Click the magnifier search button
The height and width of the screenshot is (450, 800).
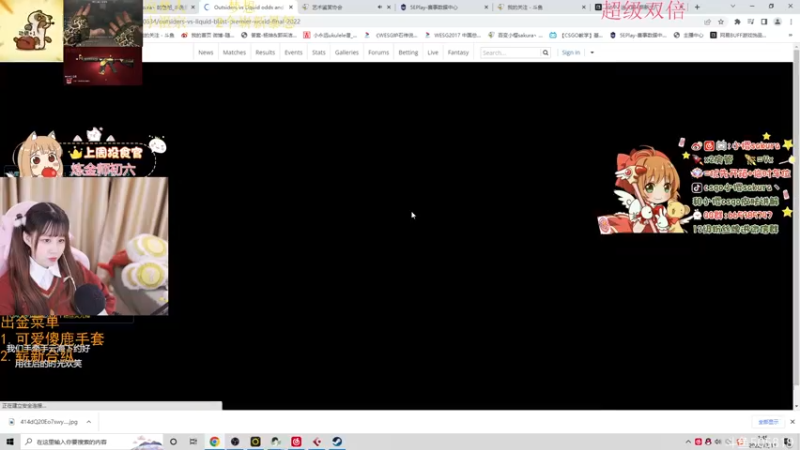(545, 53)
